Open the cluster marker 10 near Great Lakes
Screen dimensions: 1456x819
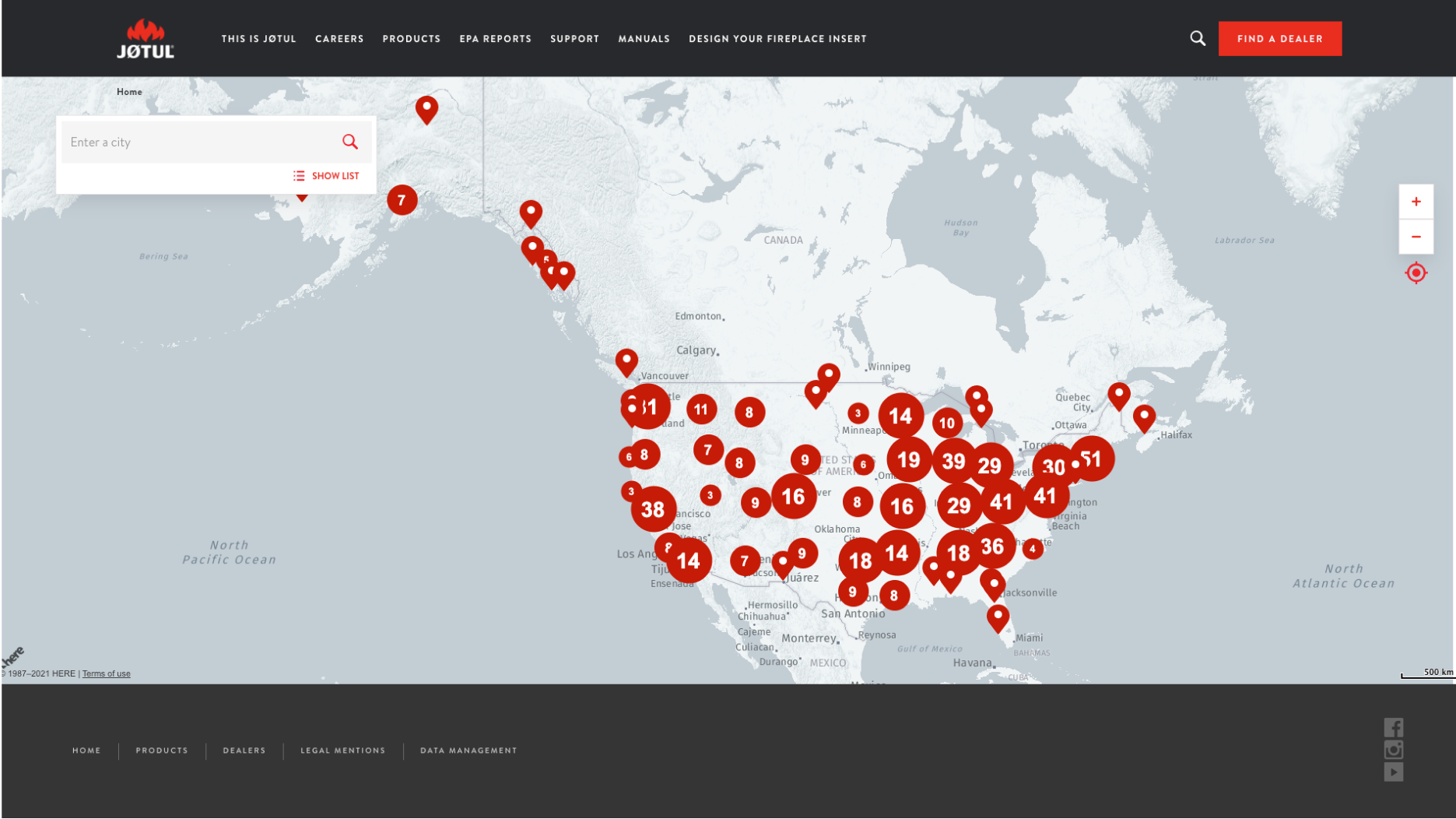point(947,424)
